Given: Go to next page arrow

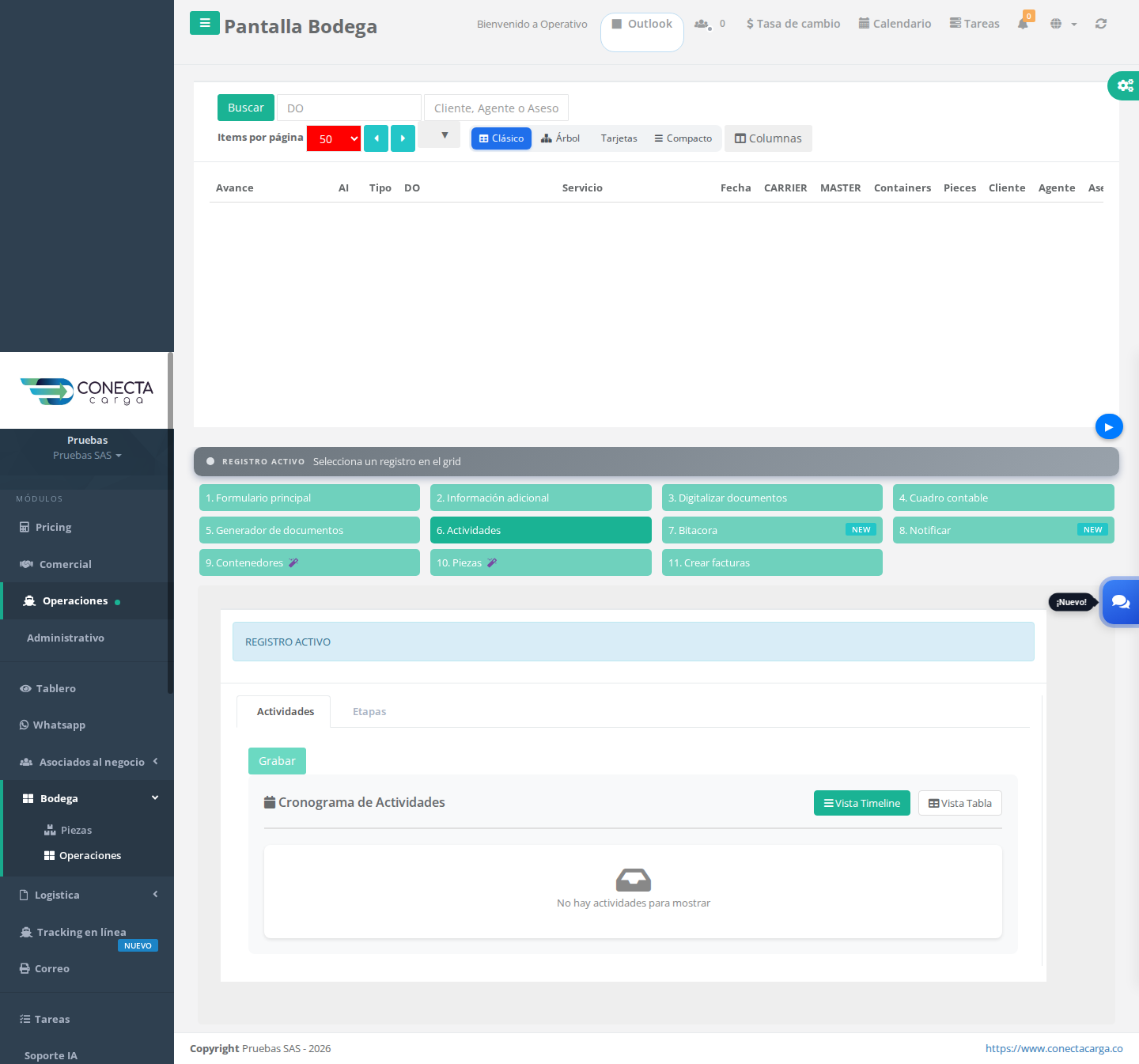Looking at the screenshot, I should (x=403, y=138).
